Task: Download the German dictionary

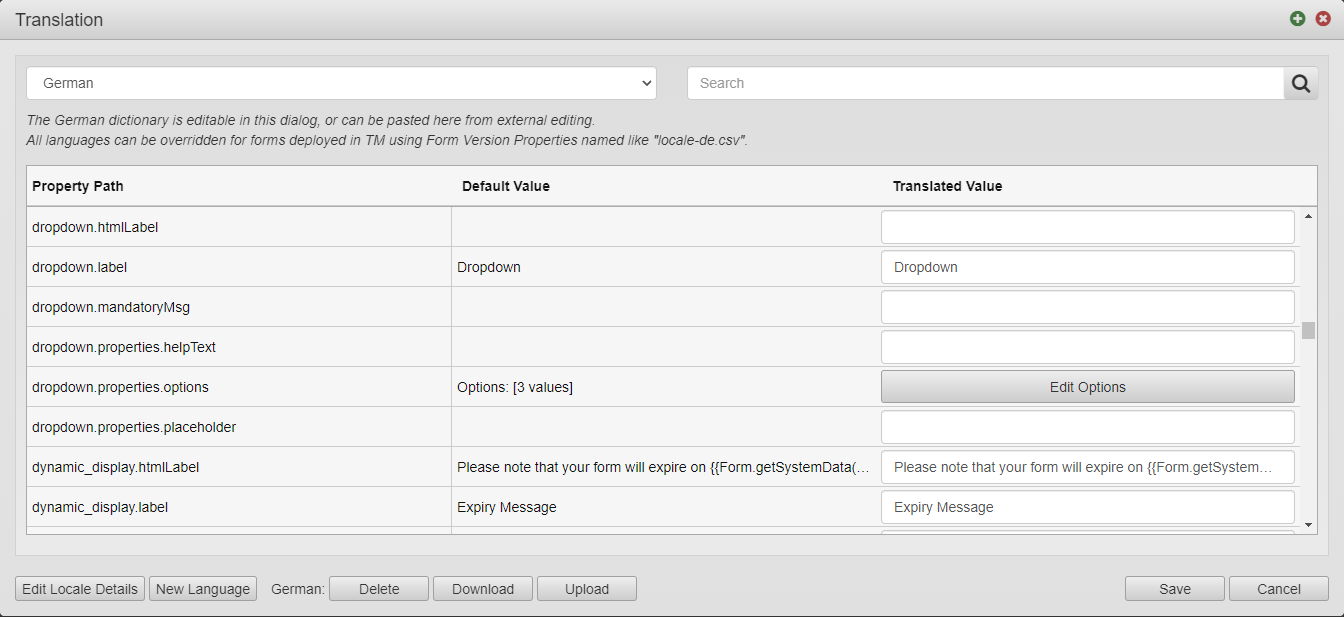Action: point(483,589)
